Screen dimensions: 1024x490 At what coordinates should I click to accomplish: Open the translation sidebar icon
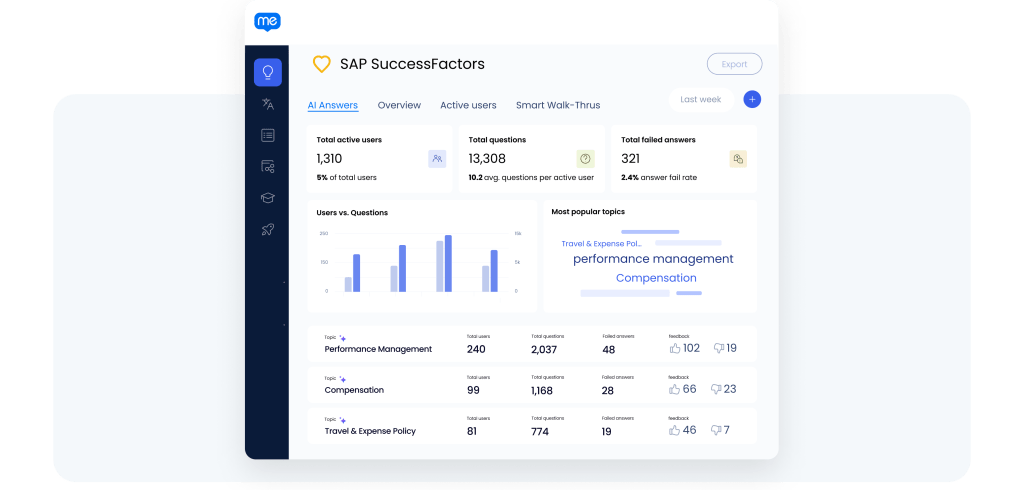point(267,104)
